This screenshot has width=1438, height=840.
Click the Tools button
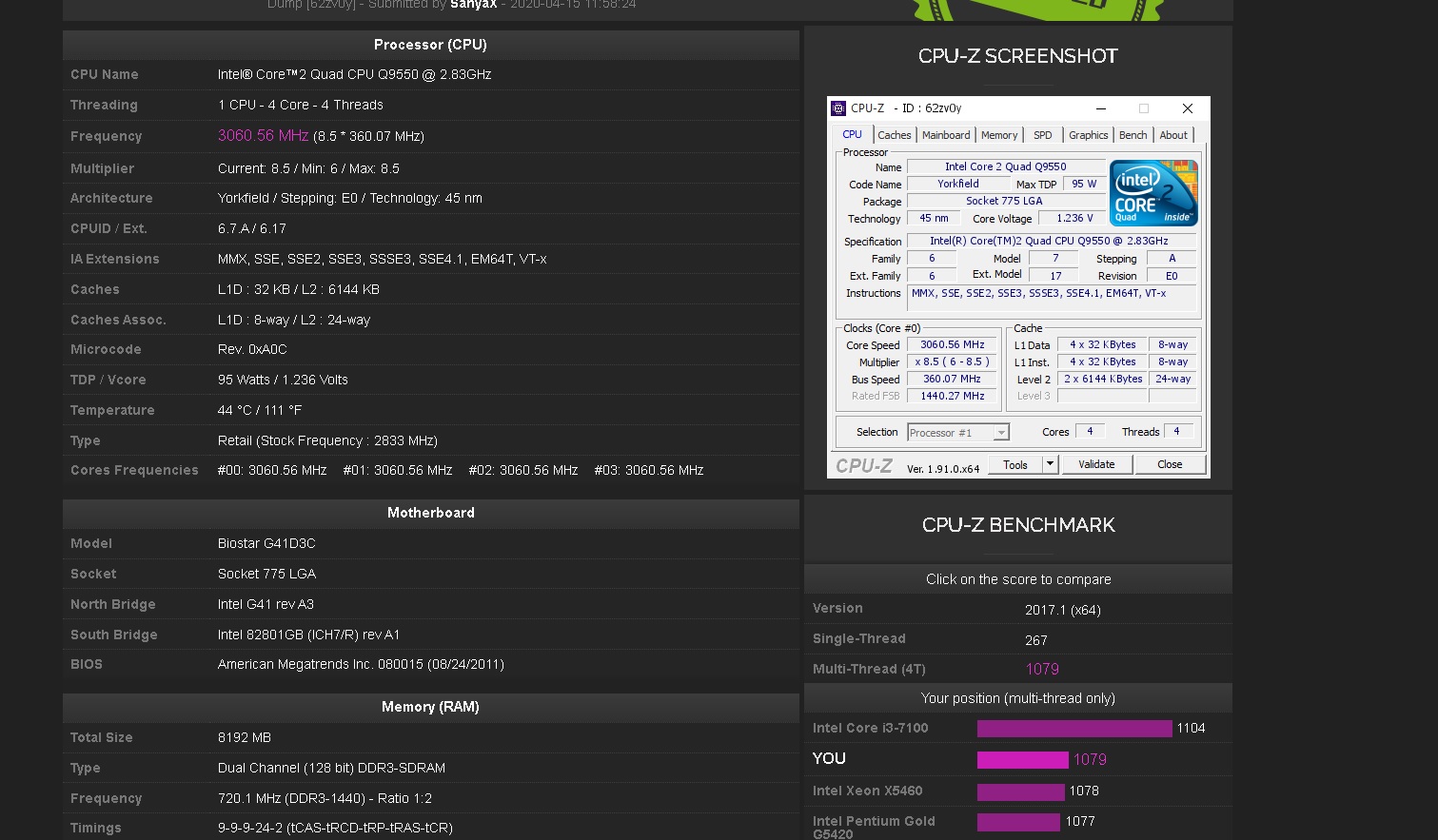point(1015,464)
